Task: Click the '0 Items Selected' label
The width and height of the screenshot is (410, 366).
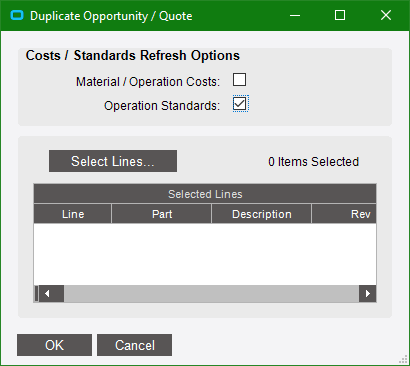Action: (x=314, y=162)
